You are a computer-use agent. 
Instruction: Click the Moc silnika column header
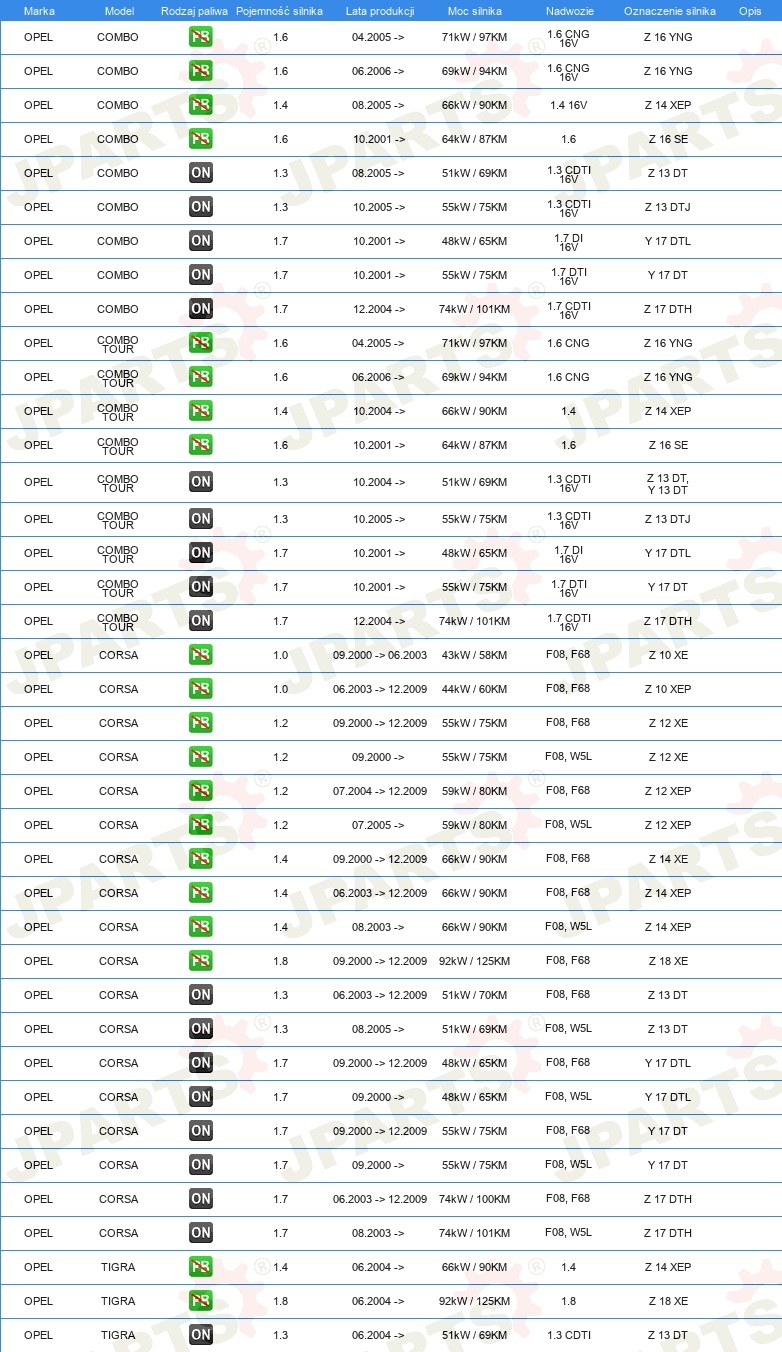click(475, 11)
